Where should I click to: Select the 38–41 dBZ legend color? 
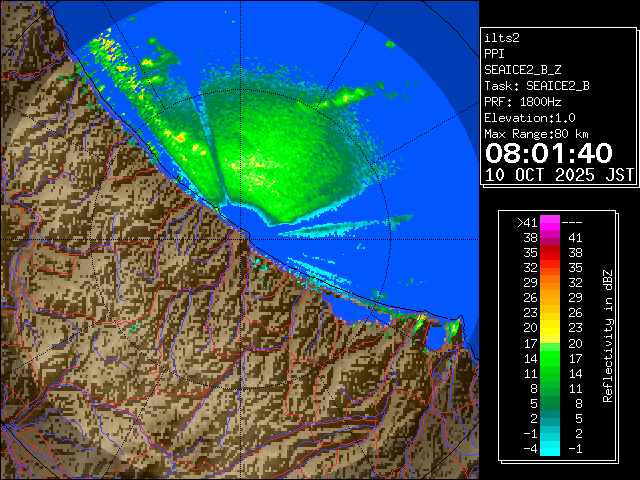click(x=550, y=238)
